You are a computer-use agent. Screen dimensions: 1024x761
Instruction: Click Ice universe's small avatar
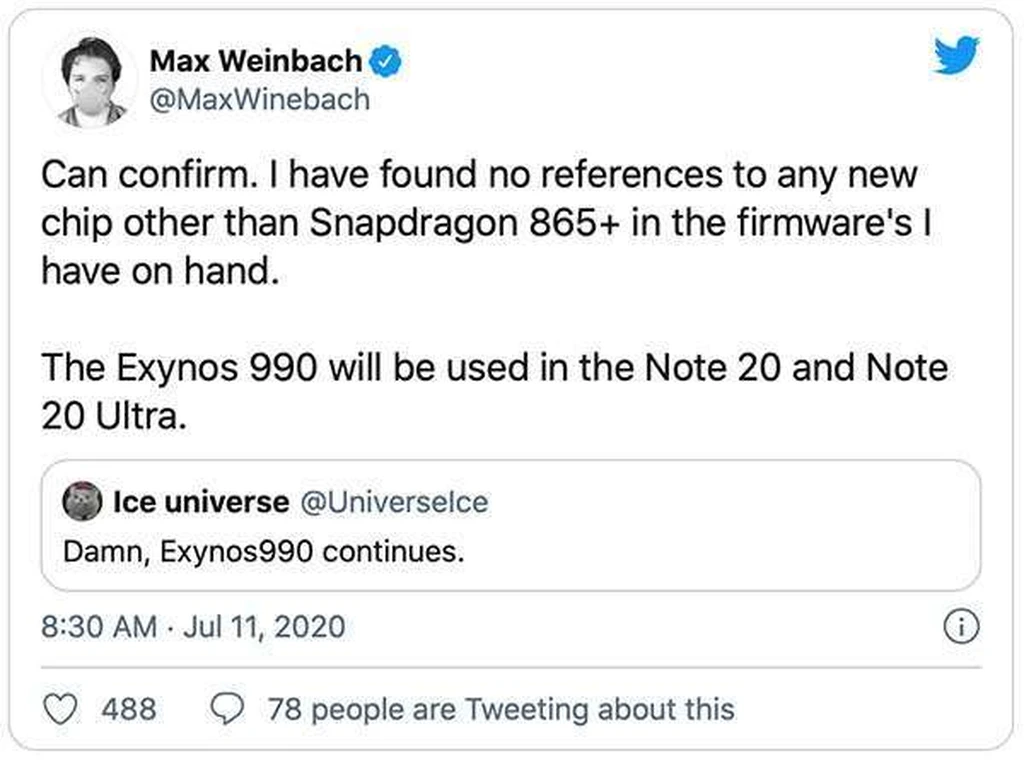(82, 501)
